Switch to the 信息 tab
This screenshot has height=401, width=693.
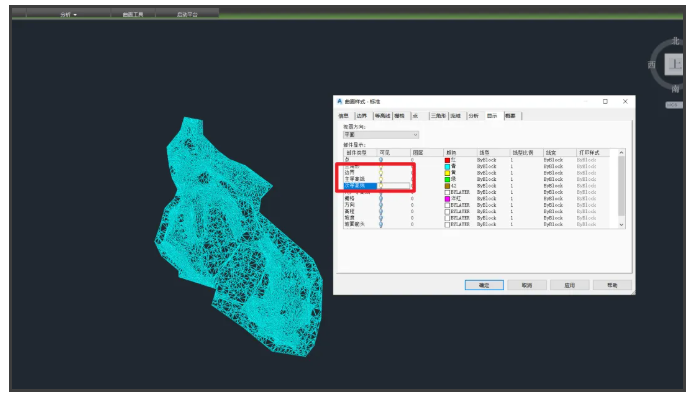(x=343, y=116)
